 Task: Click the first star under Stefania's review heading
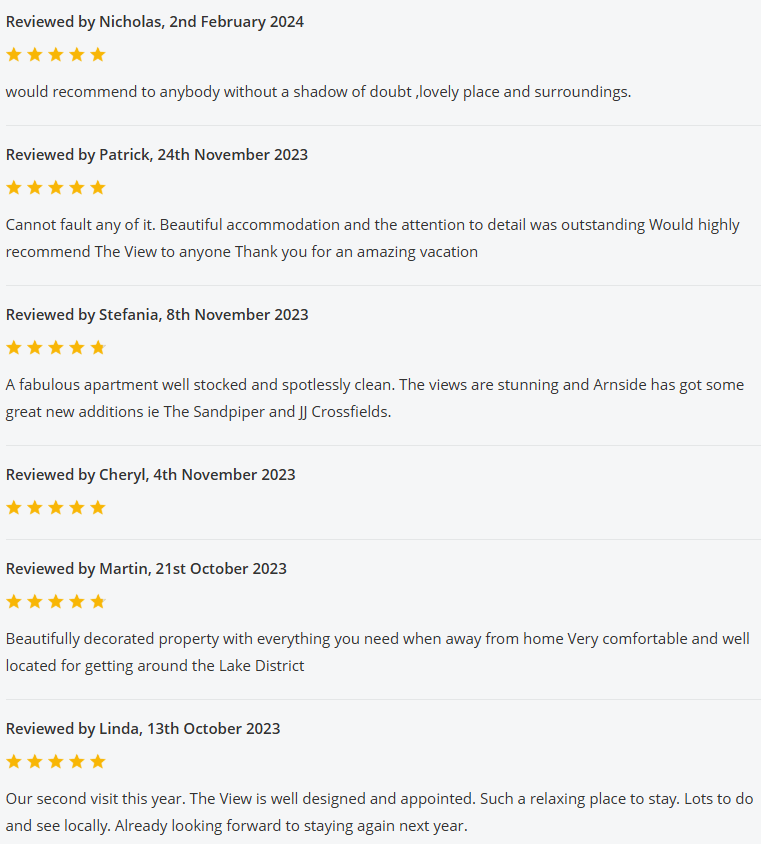point(13,348)
